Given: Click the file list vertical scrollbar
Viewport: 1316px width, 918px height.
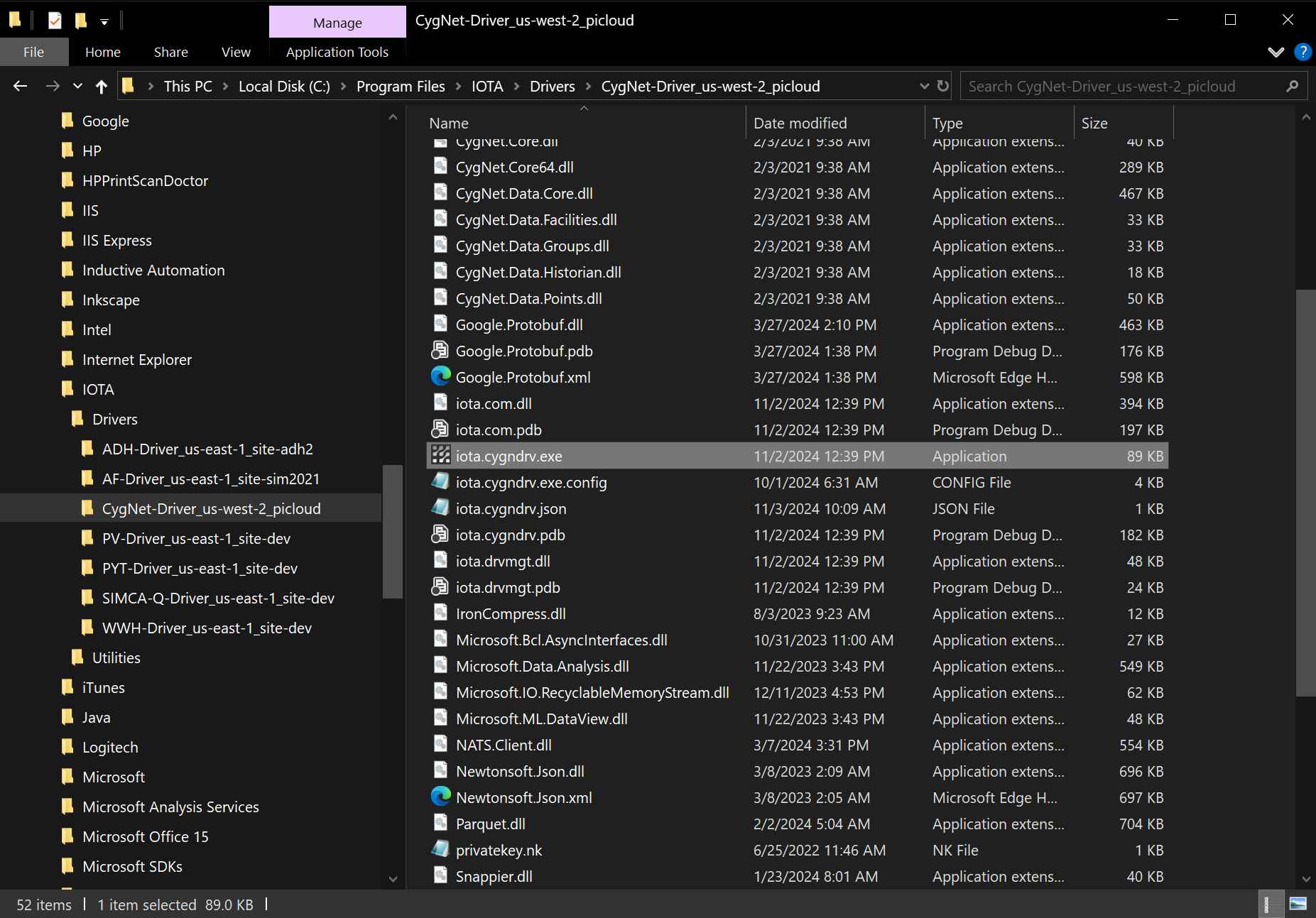Looking at the screenshot, I should 1306,493.
